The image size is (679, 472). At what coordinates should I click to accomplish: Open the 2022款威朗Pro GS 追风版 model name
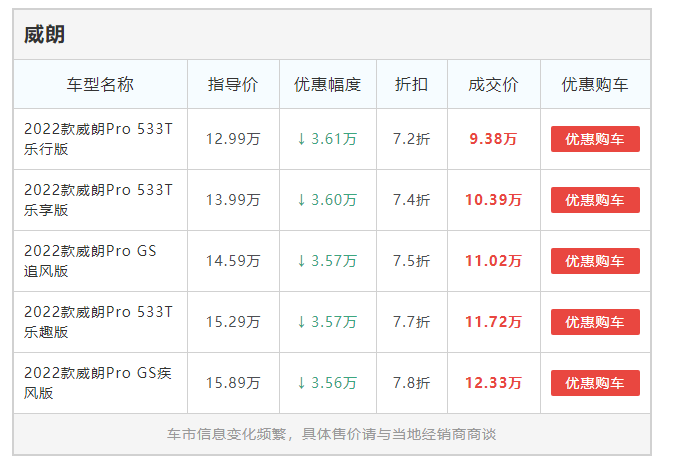90,261
